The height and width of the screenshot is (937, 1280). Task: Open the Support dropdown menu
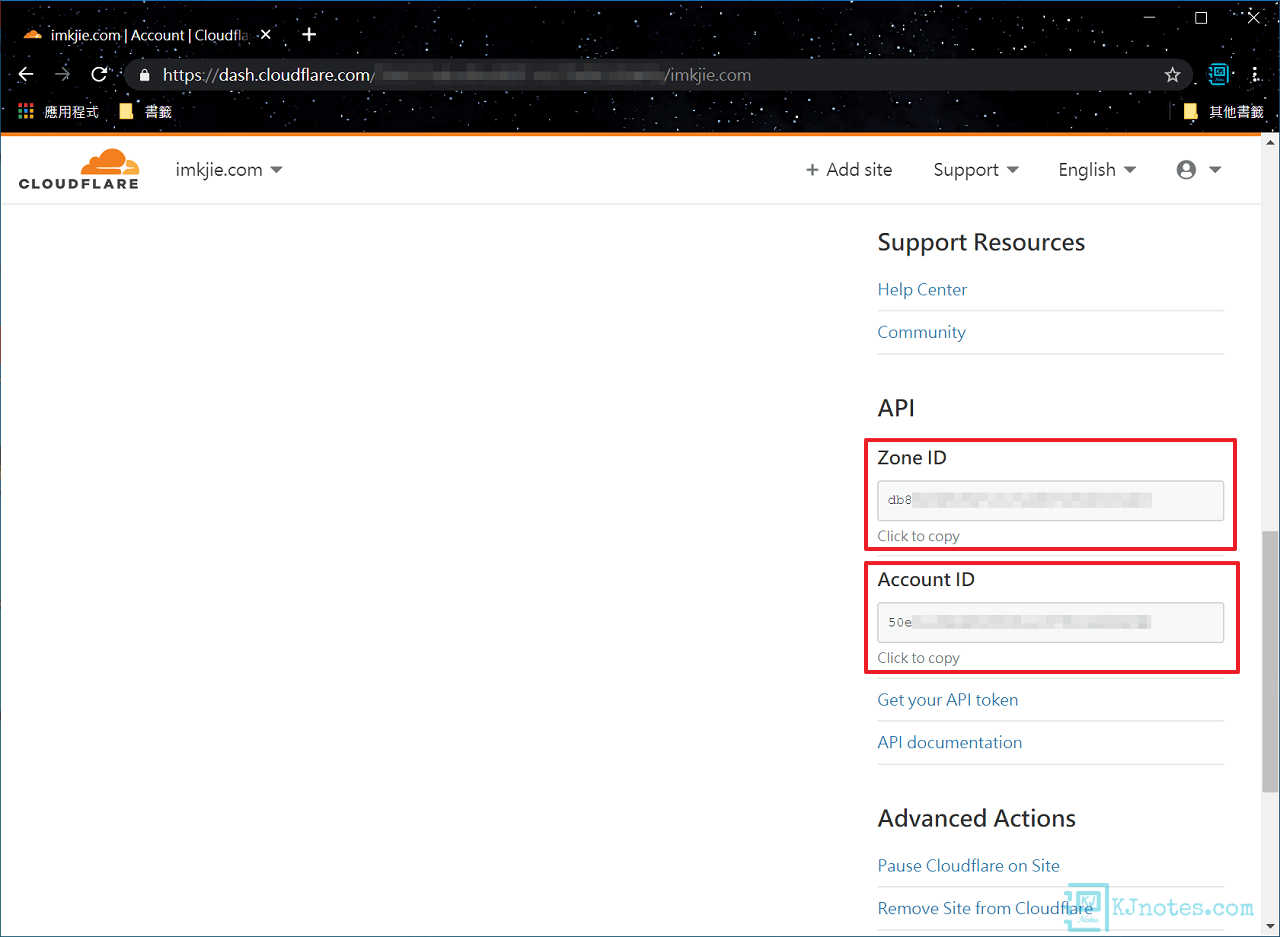(x=976, y=170)
